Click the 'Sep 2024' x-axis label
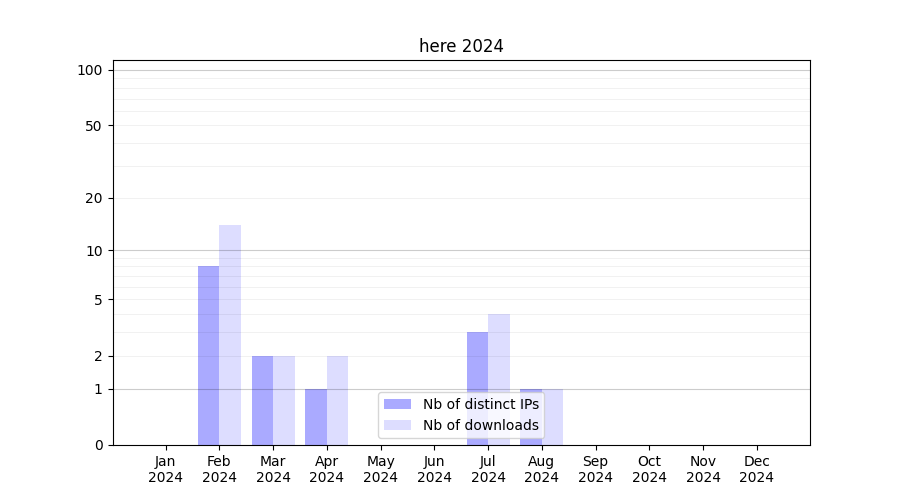The image size is (900, 500). (595, 469)
